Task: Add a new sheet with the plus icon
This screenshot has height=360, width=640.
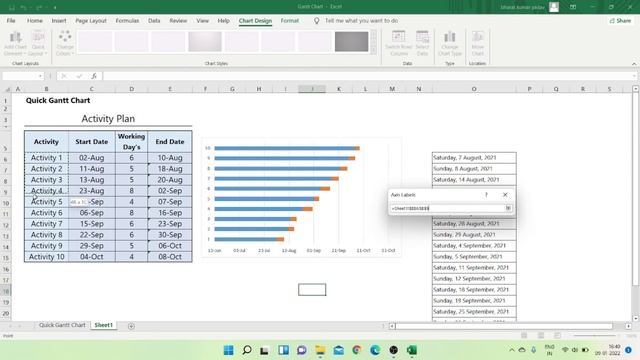Action: (x=131, y=326)
